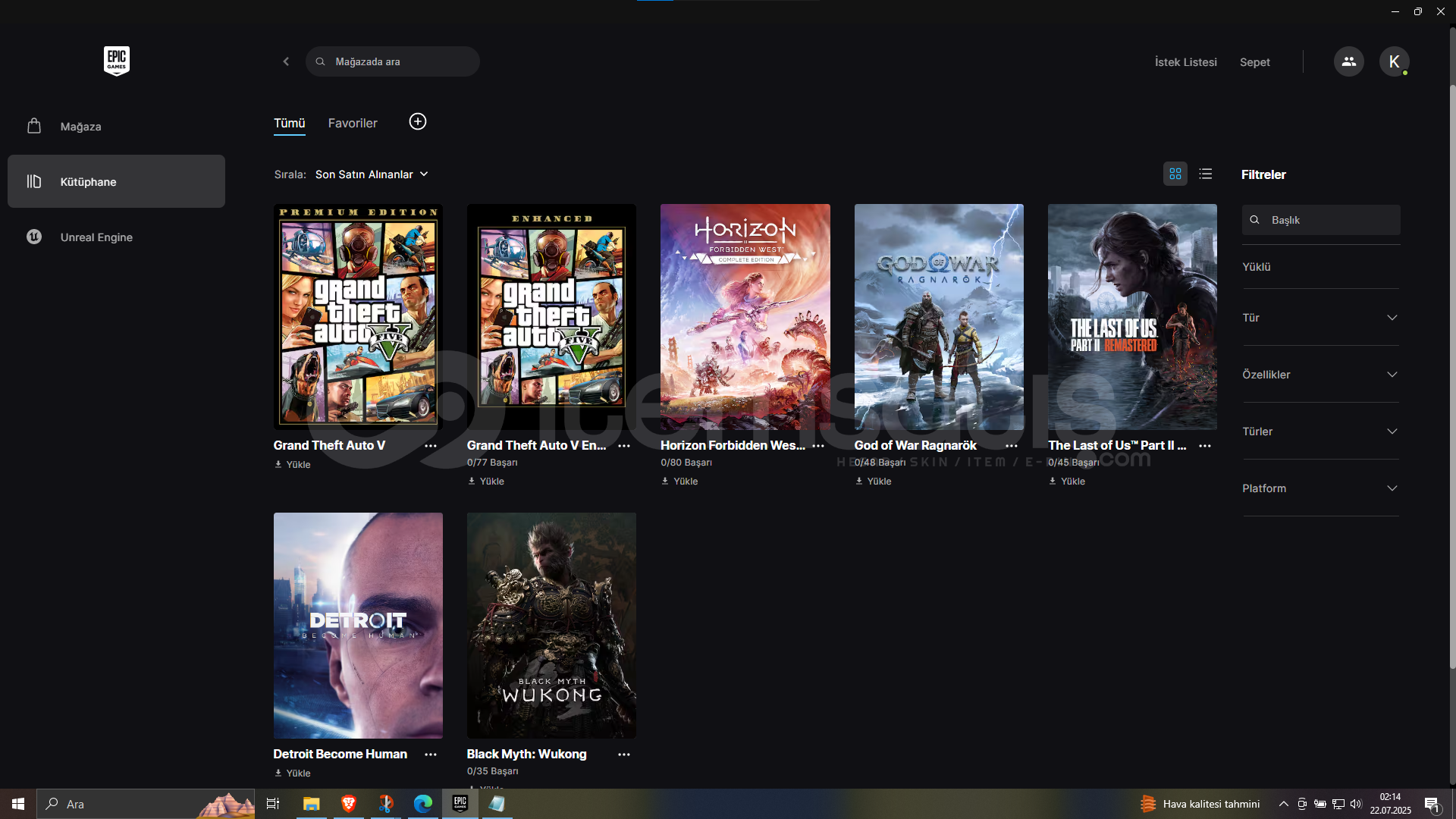This screenshot has width=1456, height=819.
Task: Click the Mağazada ara search field
Action: [x=393, y=61]
